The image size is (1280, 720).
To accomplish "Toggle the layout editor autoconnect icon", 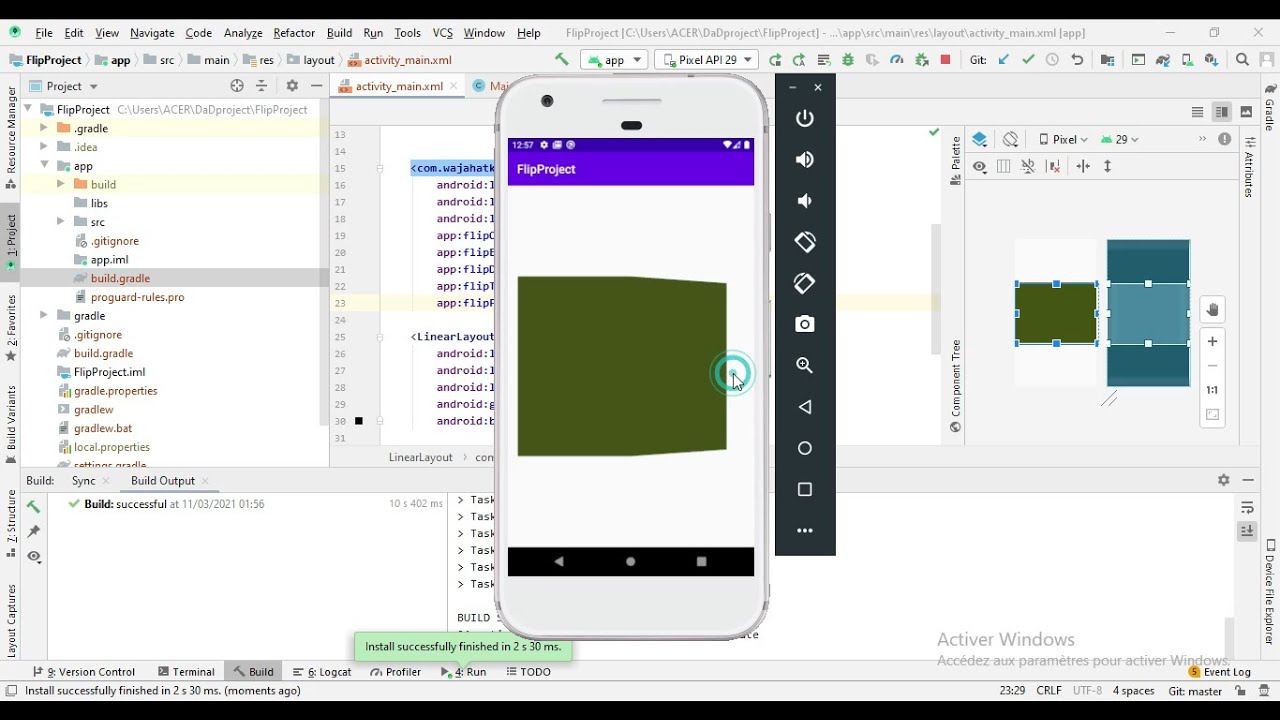I will point(1028,167).
